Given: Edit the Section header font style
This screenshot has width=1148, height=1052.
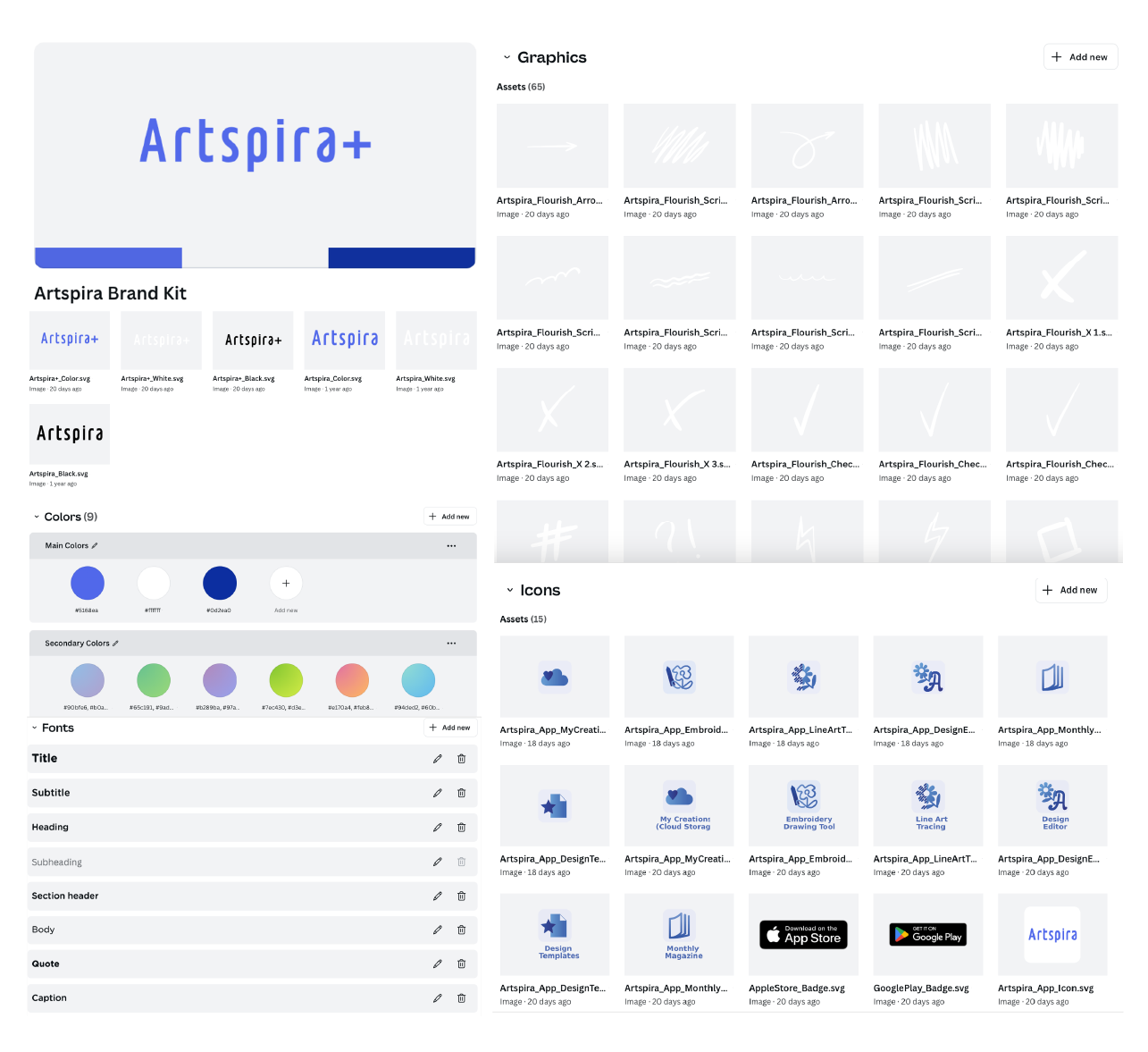Looking at the screenshot, I should point(437,896).
